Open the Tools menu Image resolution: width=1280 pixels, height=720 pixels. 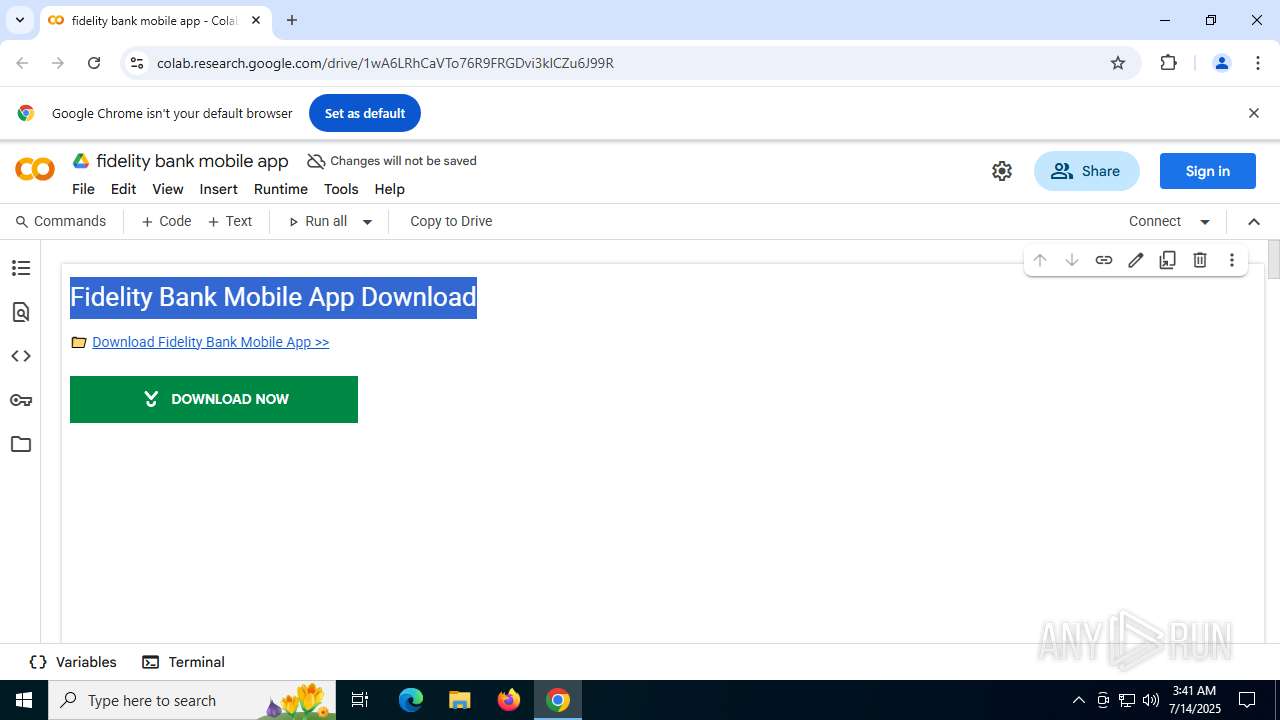click(x=340, y=189)
